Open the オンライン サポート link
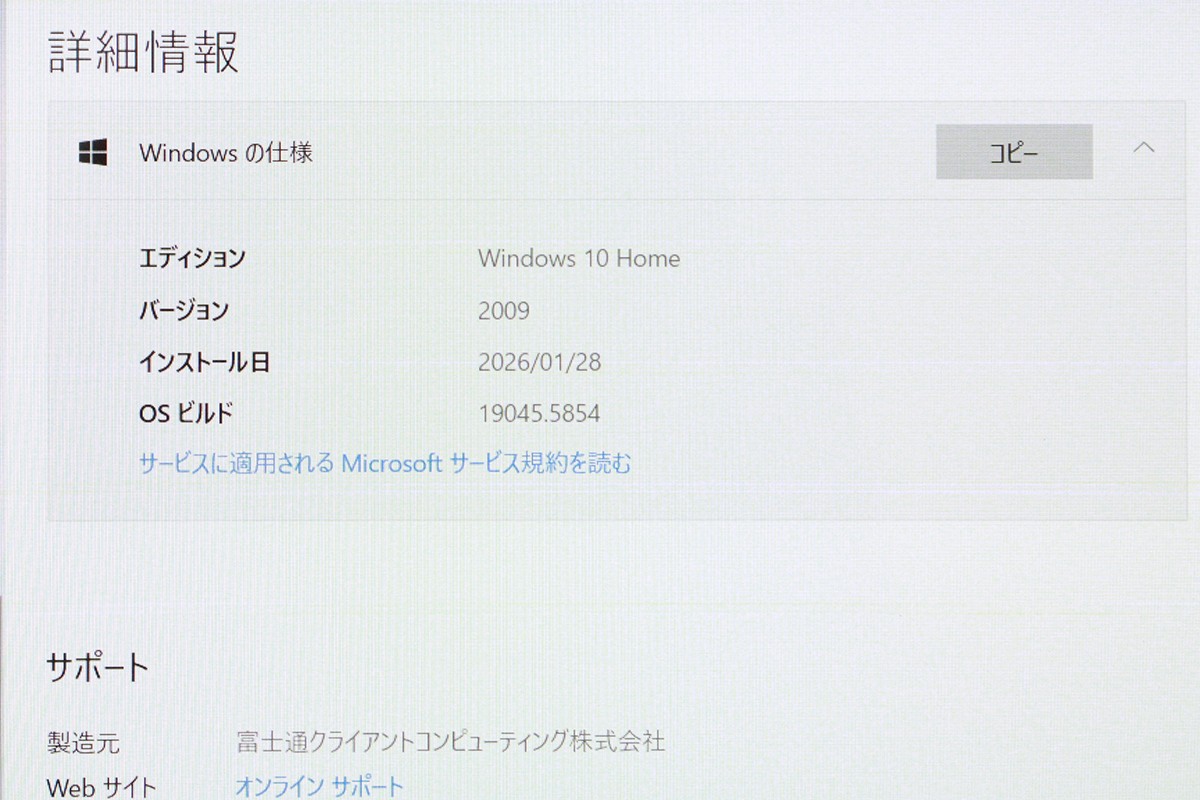The height and width of the screenshot is (800, 1200). point(319,786)
